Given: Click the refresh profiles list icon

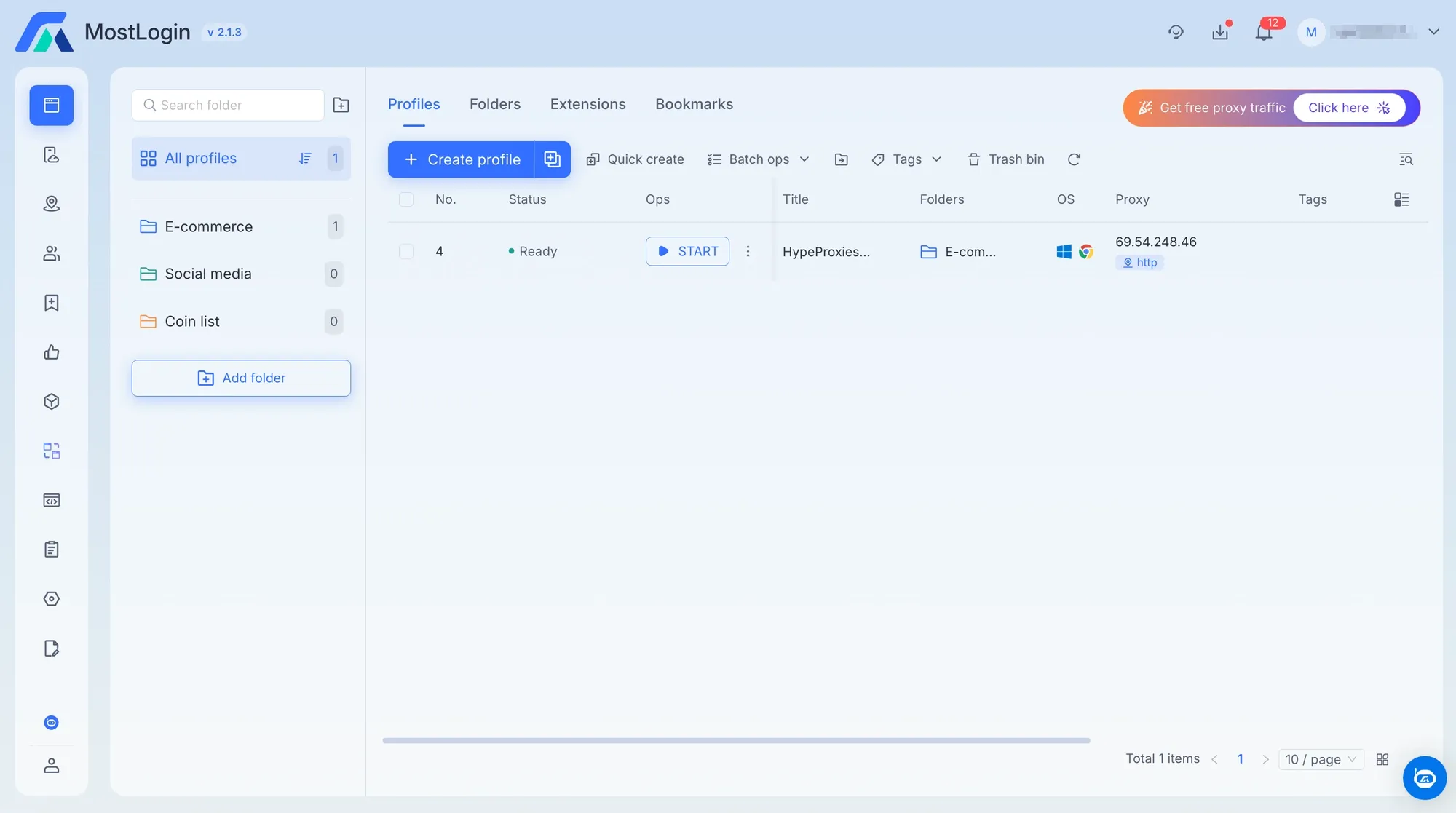Looking at the screenshot, I should [x=1074, y=159].
